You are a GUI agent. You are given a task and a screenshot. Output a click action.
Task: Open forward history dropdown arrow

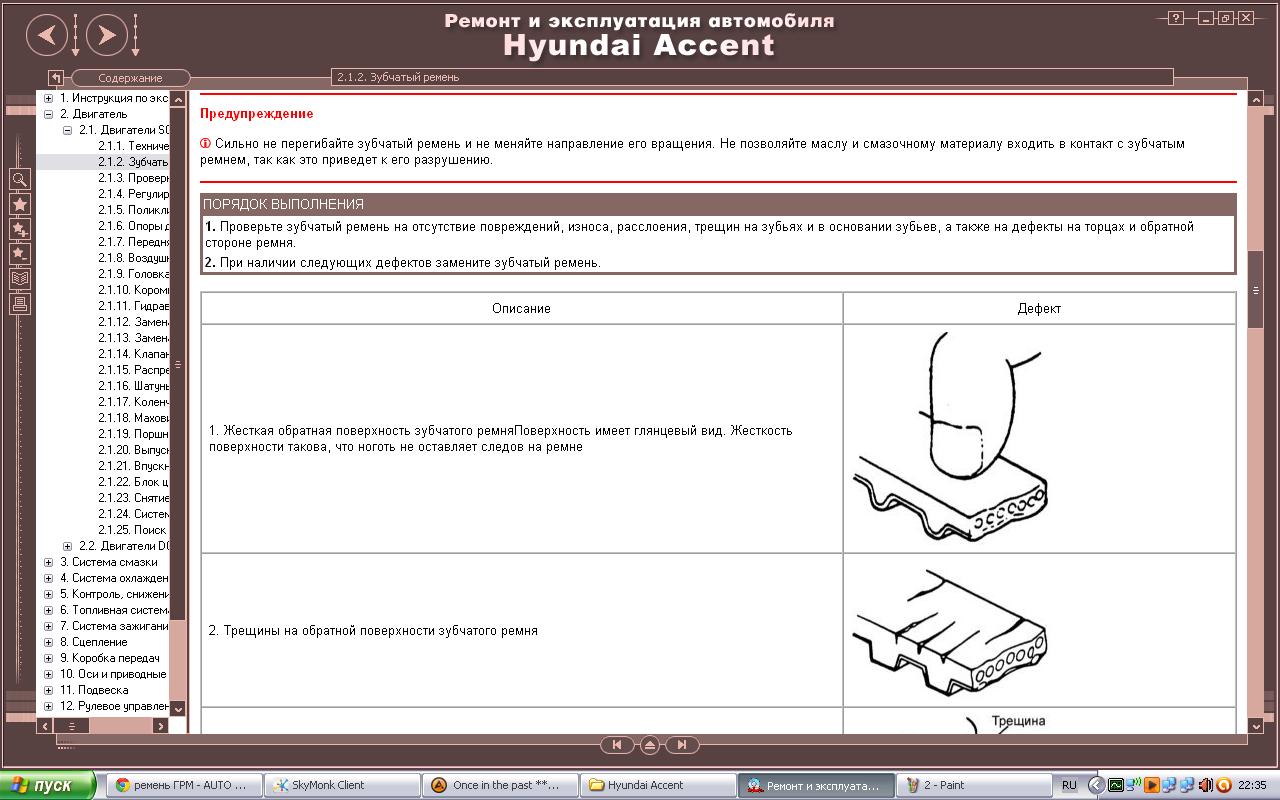tap(135, 36)
